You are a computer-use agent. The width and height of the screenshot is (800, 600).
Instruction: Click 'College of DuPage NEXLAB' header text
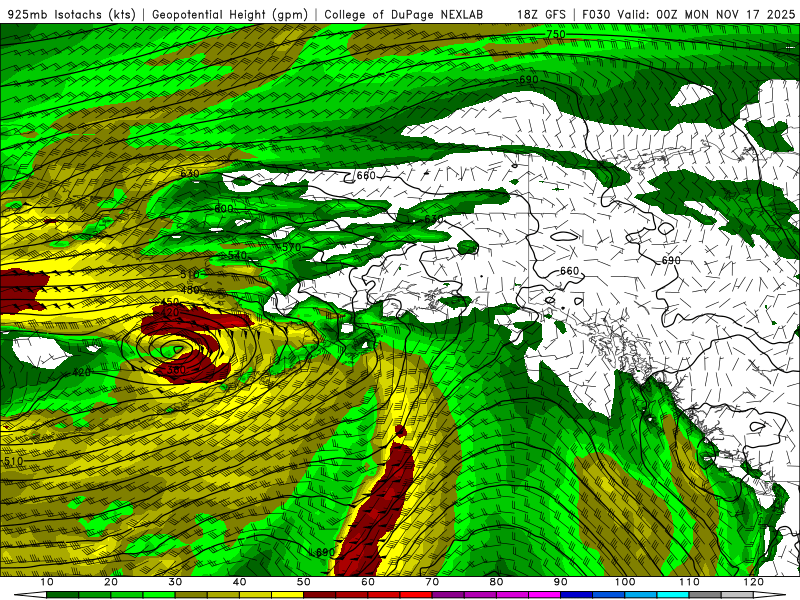(x=404, y=15)
